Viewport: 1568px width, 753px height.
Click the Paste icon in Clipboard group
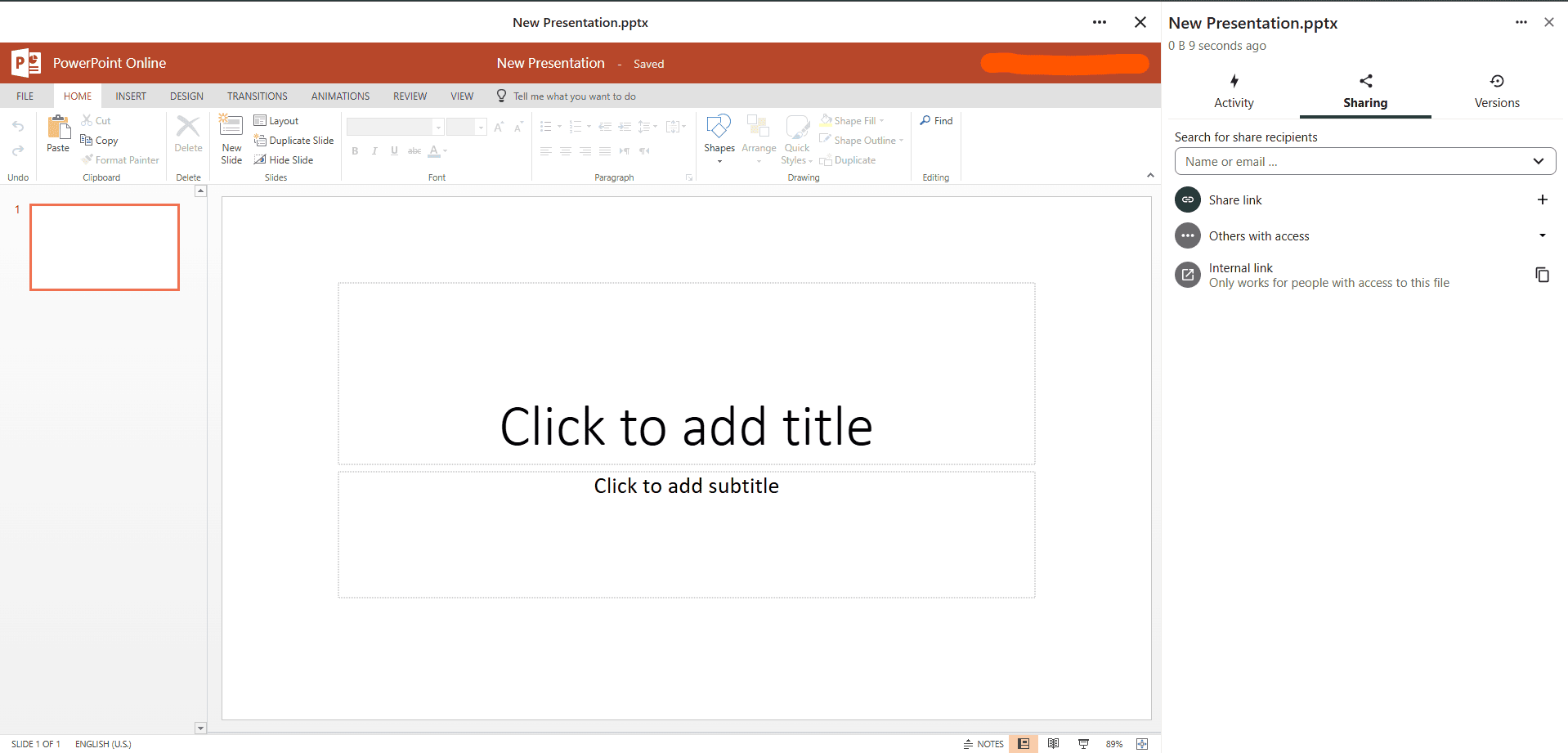click(x=58, y=128)
